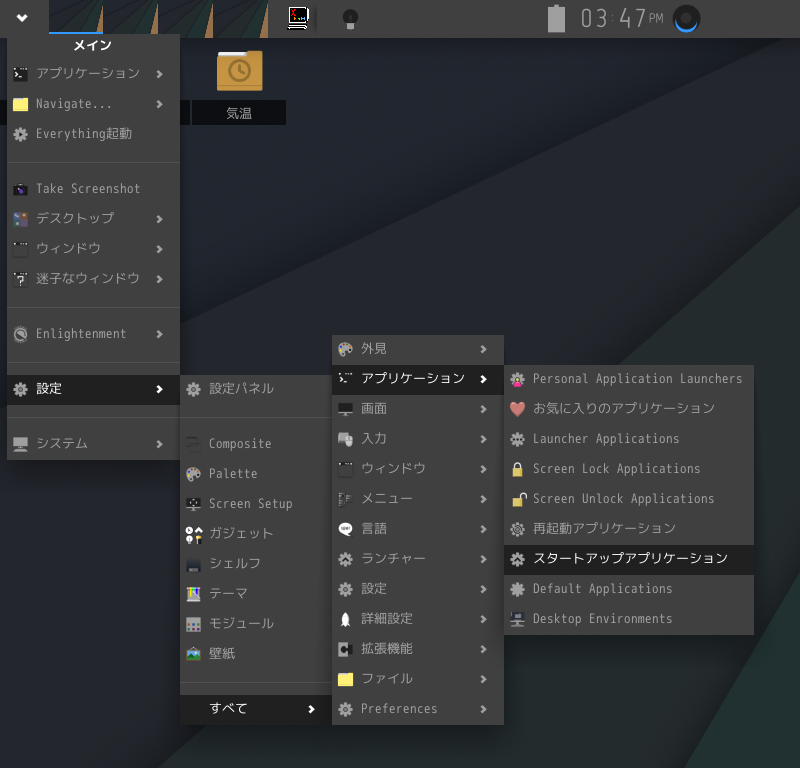The height and width of the screenshot is (768, 800).
Task: Open the ファイル settings category
Action: click(417, 679)
